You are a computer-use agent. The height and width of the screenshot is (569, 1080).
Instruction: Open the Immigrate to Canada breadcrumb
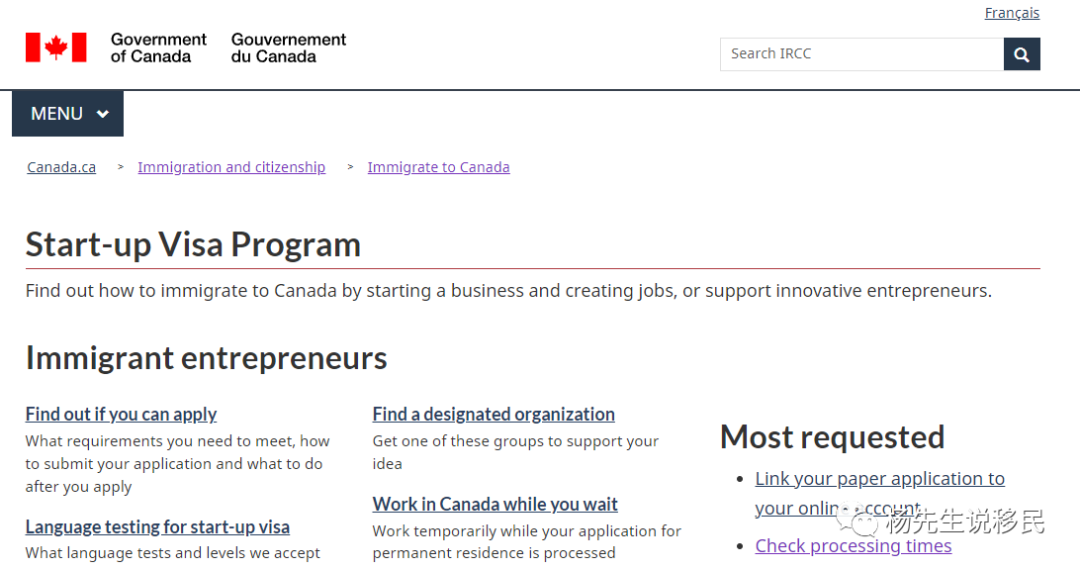439,167
